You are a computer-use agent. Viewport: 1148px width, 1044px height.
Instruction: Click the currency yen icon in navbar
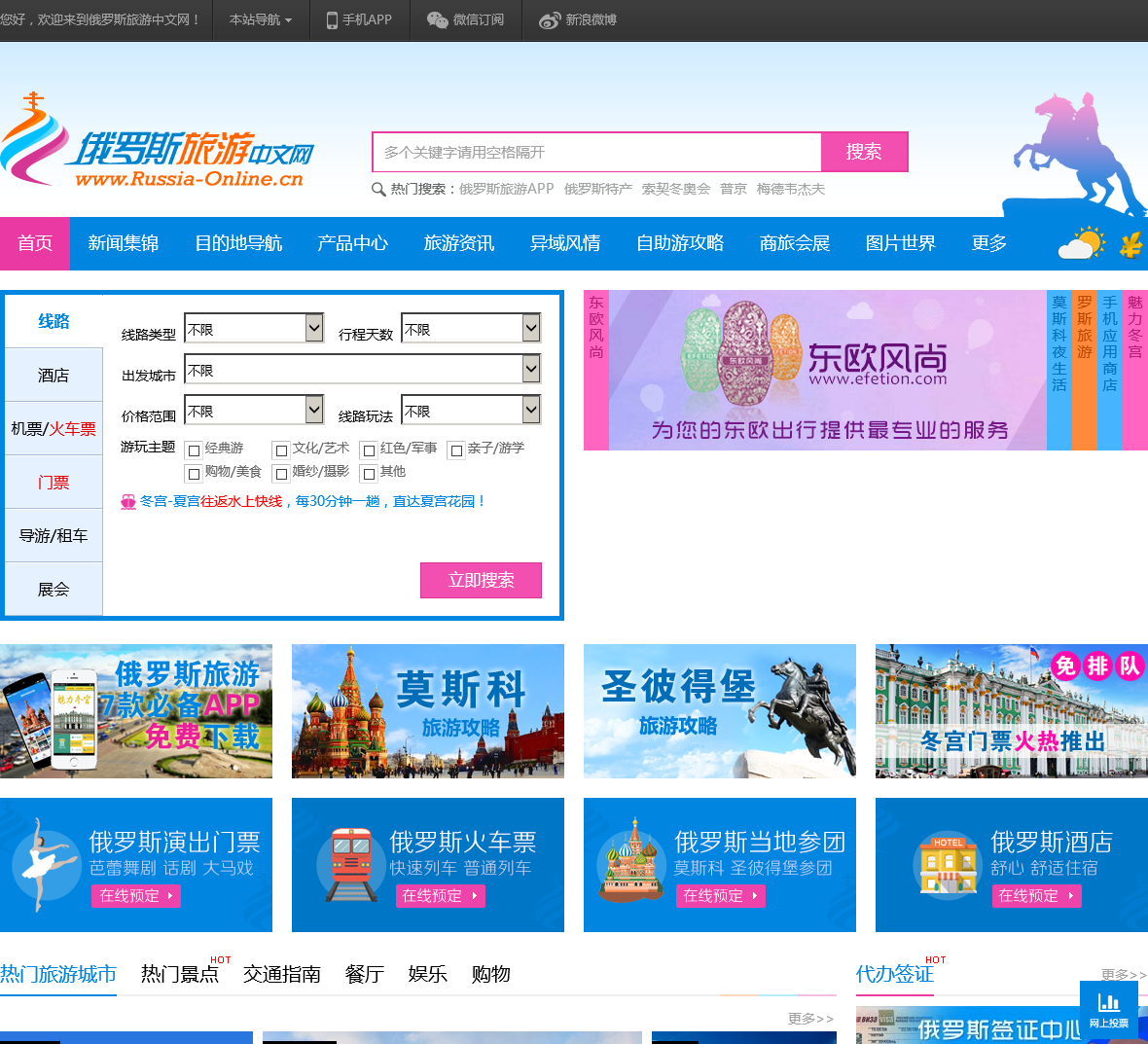tap(1131, 244)
